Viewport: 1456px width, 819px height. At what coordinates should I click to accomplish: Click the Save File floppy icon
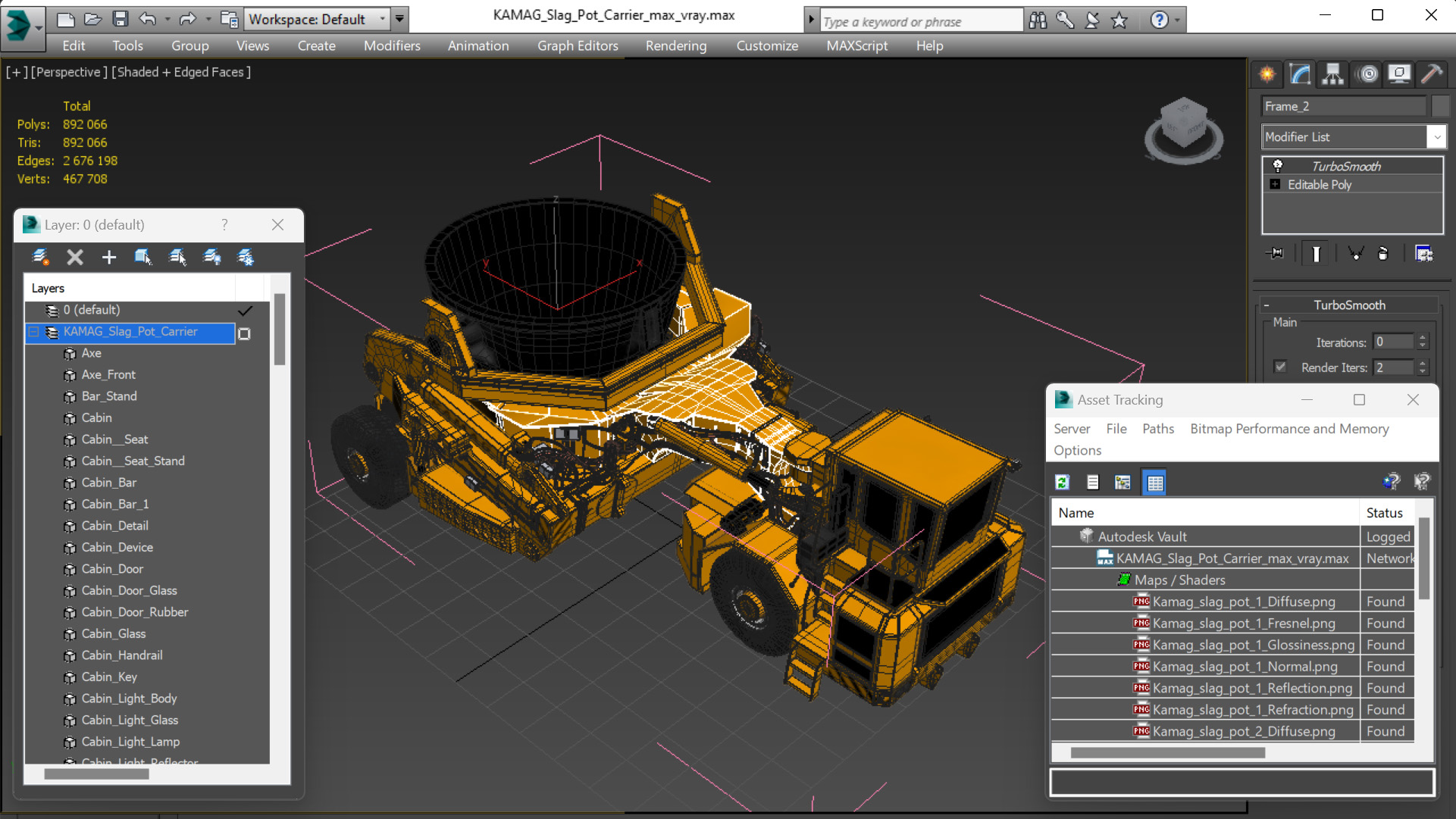[x=121, y=20]
